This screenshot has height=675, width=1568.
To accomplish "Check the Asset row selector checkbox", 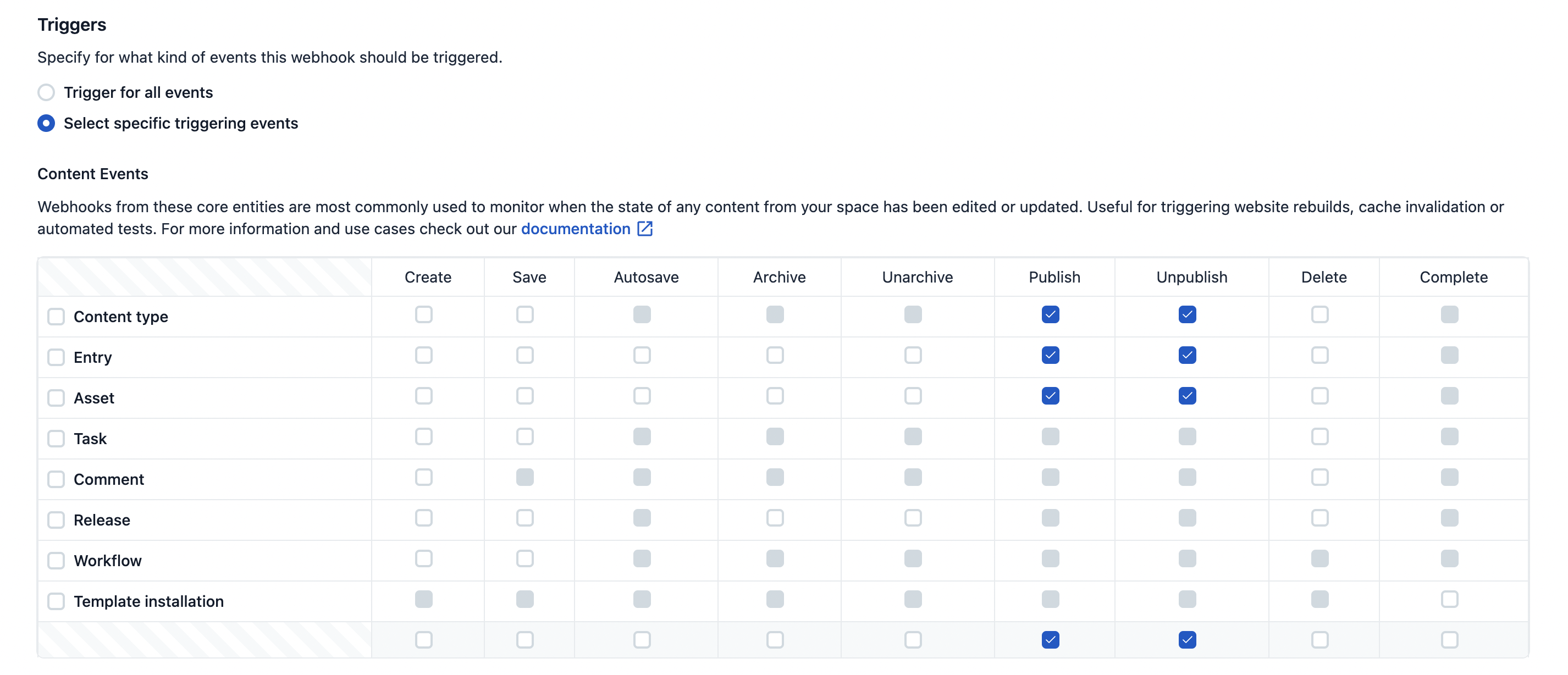I will pos(56,397).
